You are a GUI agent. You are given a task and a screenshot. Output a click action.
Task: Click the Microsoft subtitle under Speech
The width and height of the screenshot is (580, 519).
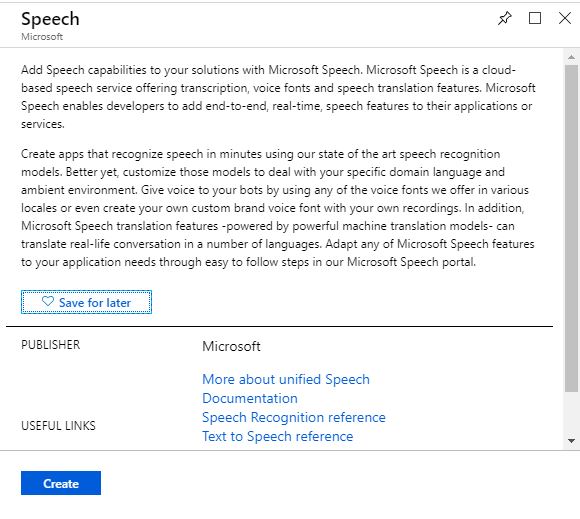[42, 37]
